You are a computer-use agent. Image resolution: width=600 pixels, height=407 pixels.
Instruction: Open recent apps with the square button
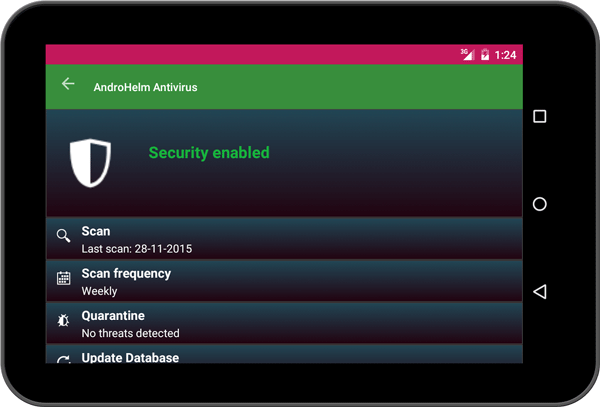pos(540,117)
